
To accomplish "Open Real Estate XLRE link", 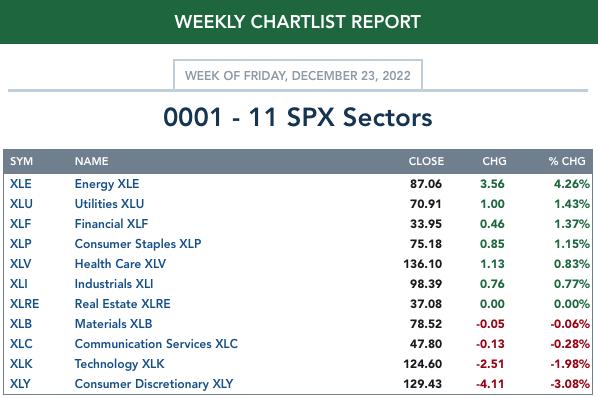I will click(x=123, y=304).
